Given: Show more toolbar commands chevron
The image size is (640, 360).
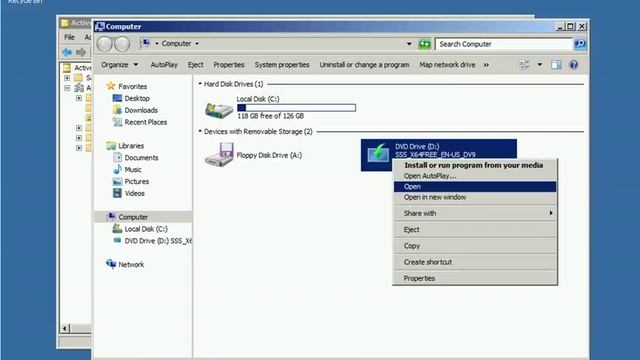Looking at the screenshot, I should click(486, 65).
